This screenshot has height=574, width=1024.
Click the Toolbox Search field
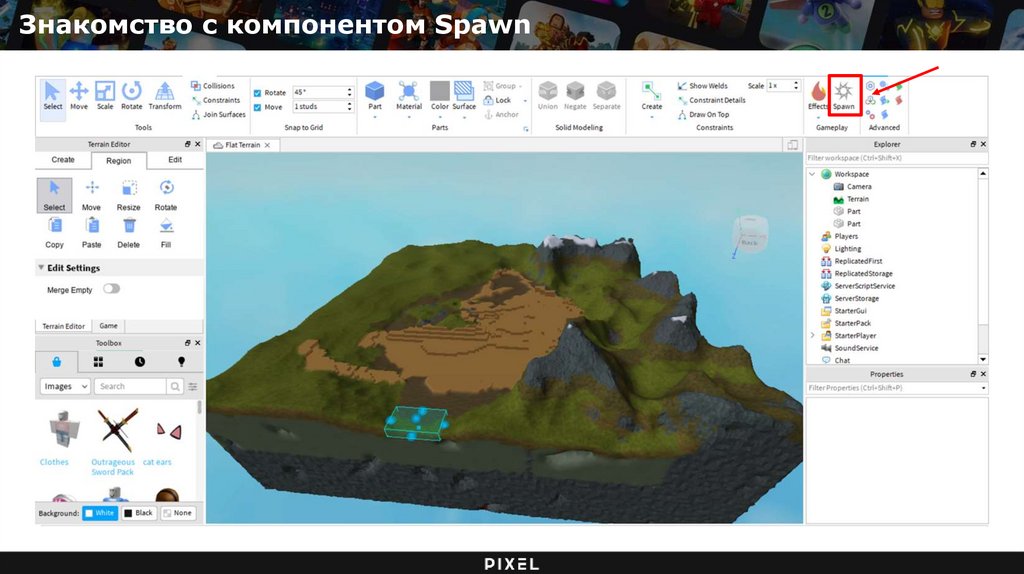click(x=131, y=387)
